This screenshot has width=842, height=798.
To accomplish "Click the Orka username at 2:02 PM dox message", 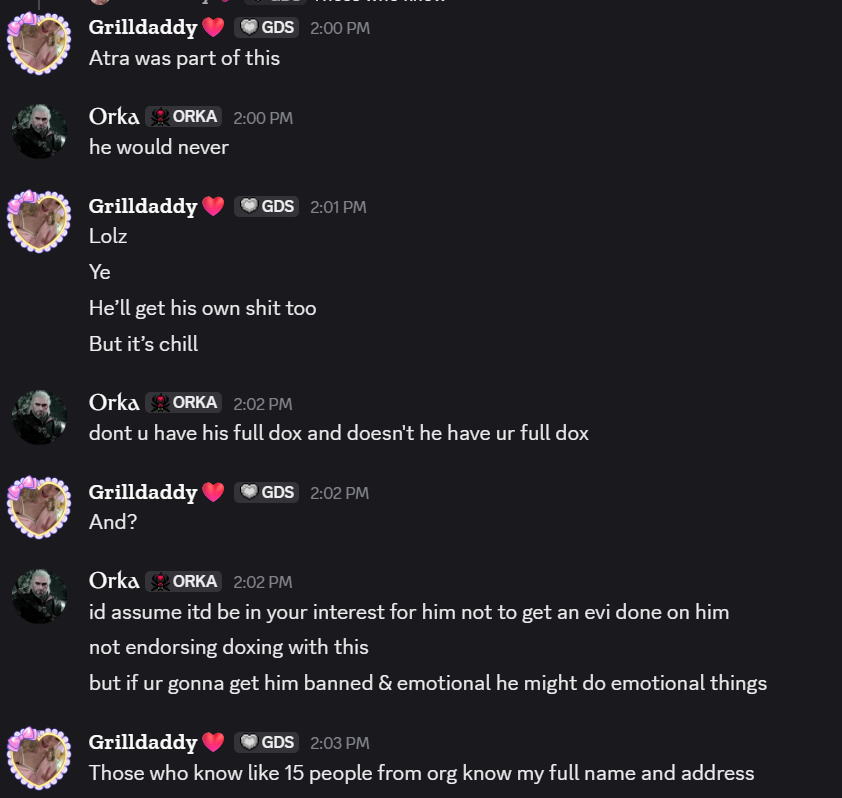I will pos(114,403).
